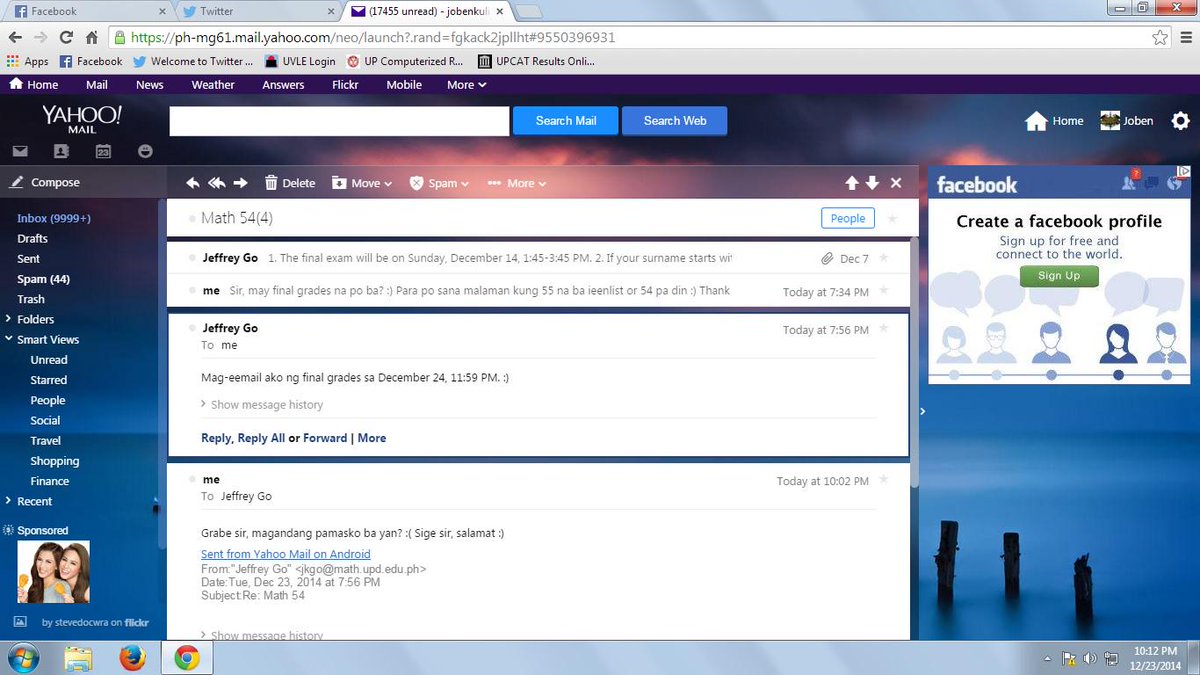Open the settings gear icon
1200x675 pixels.
coord(1181,121)
